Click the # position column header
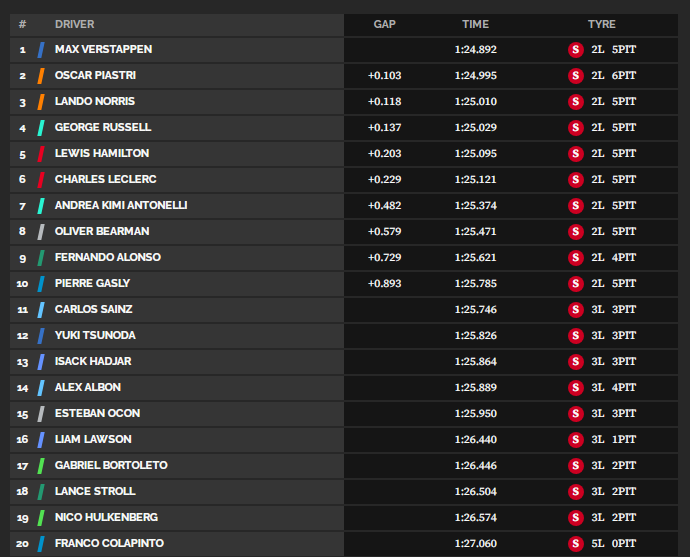 coord(22,24)
